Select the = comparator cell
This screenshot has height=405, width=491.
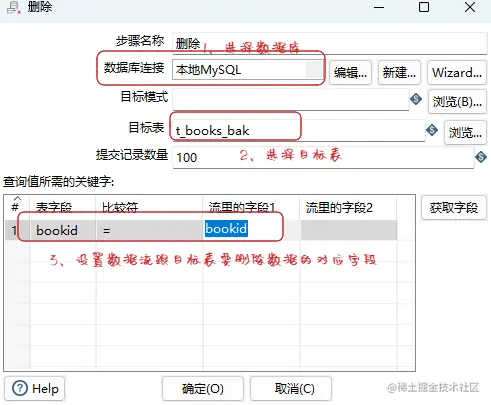coord(149,230)
